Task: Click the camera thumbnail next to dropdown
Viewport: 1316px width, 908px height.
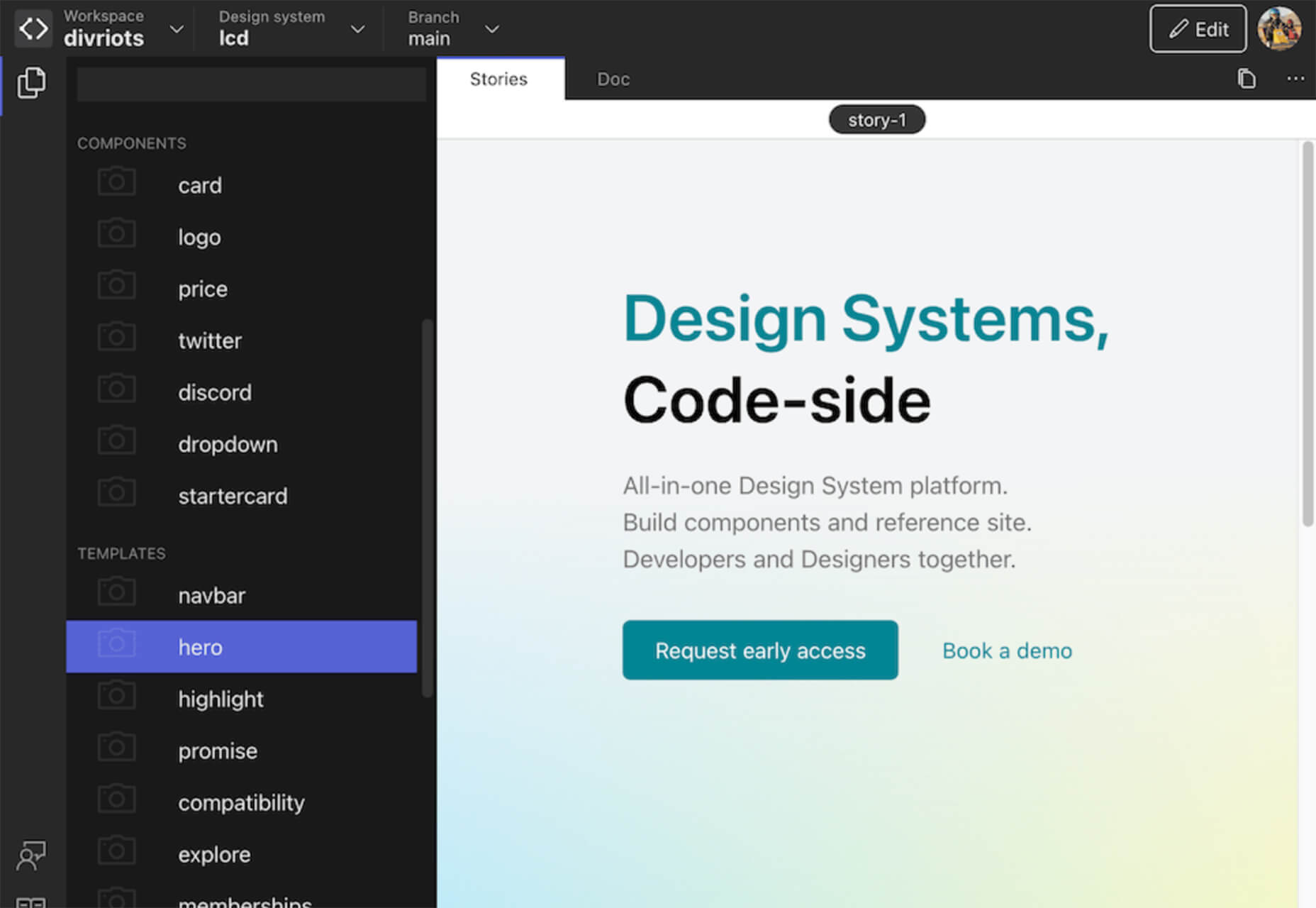Action: pyautogui.click(x=116, y=441)
